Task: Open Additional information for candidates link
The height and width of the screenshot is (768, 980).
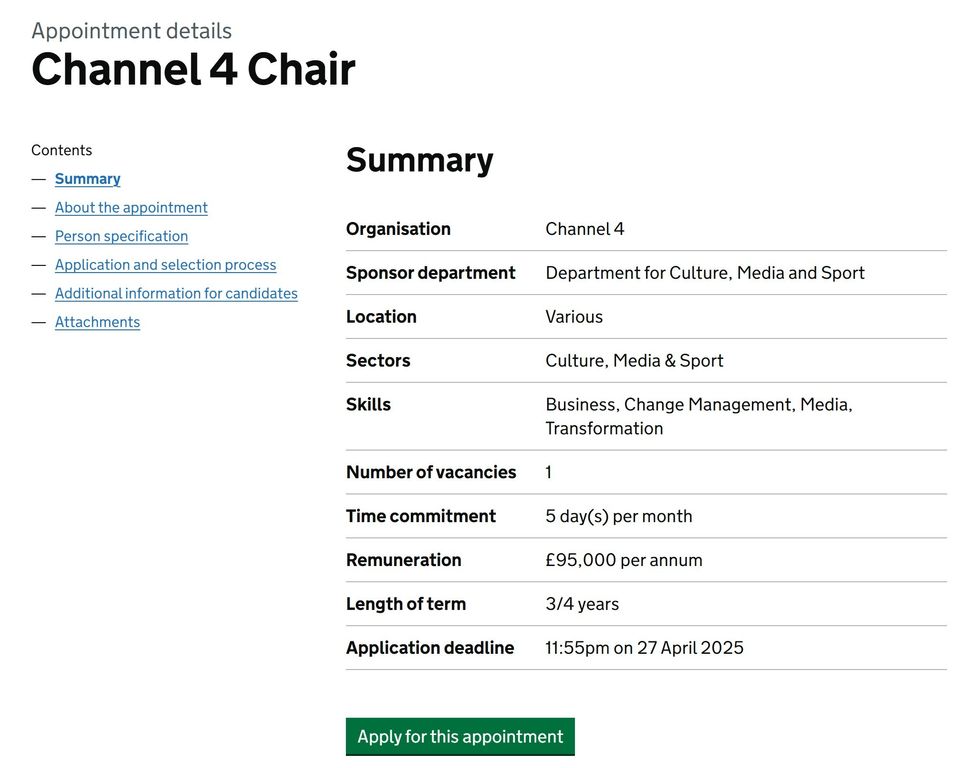Action: pyautogui.click(x=176, y=294)
